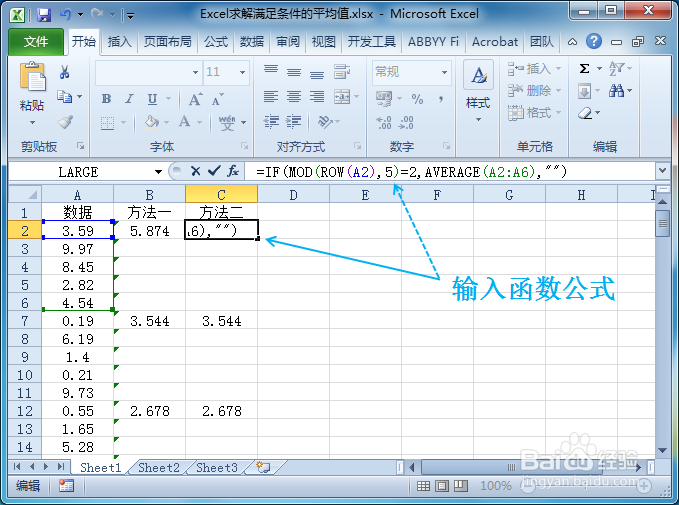This screenshot has width=679, height=505.
Task: Decrease font size with small A icon
Action: click(217, 99)
